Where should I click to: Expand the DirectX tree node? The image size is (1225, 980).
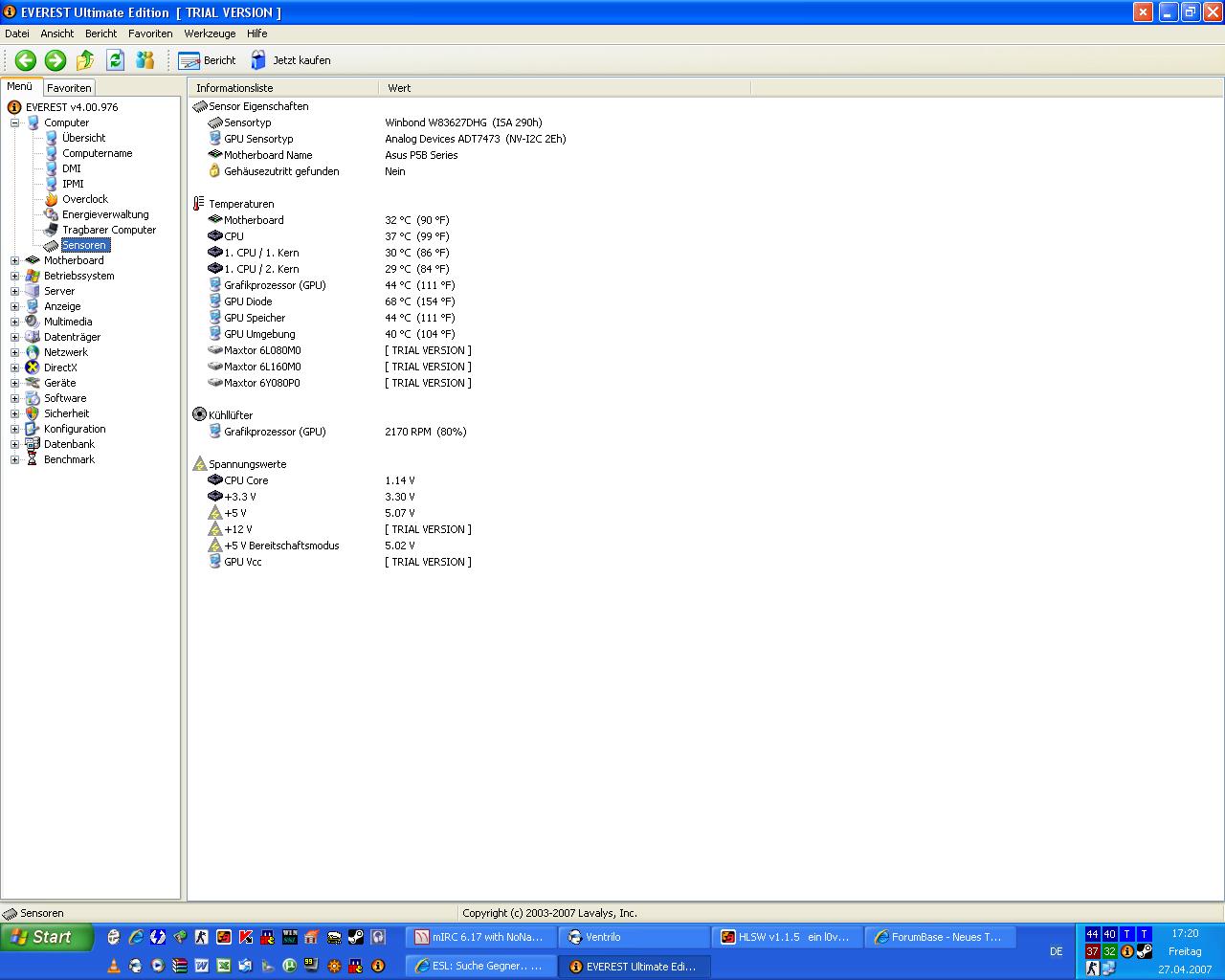(14, 367)
